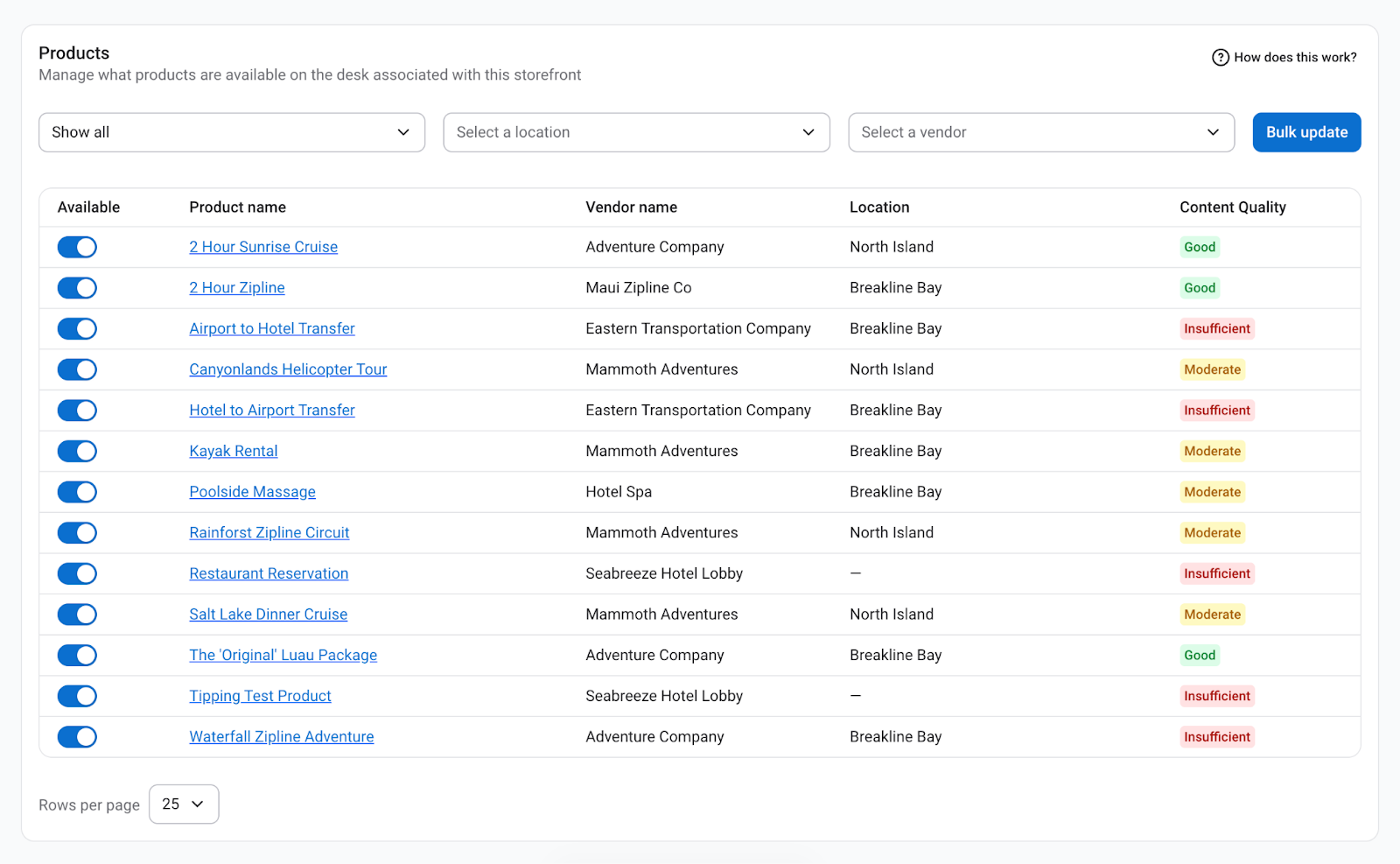Toggle Waterfall Zipline Adventure availability
The image size is (1400, 864).
77,737
